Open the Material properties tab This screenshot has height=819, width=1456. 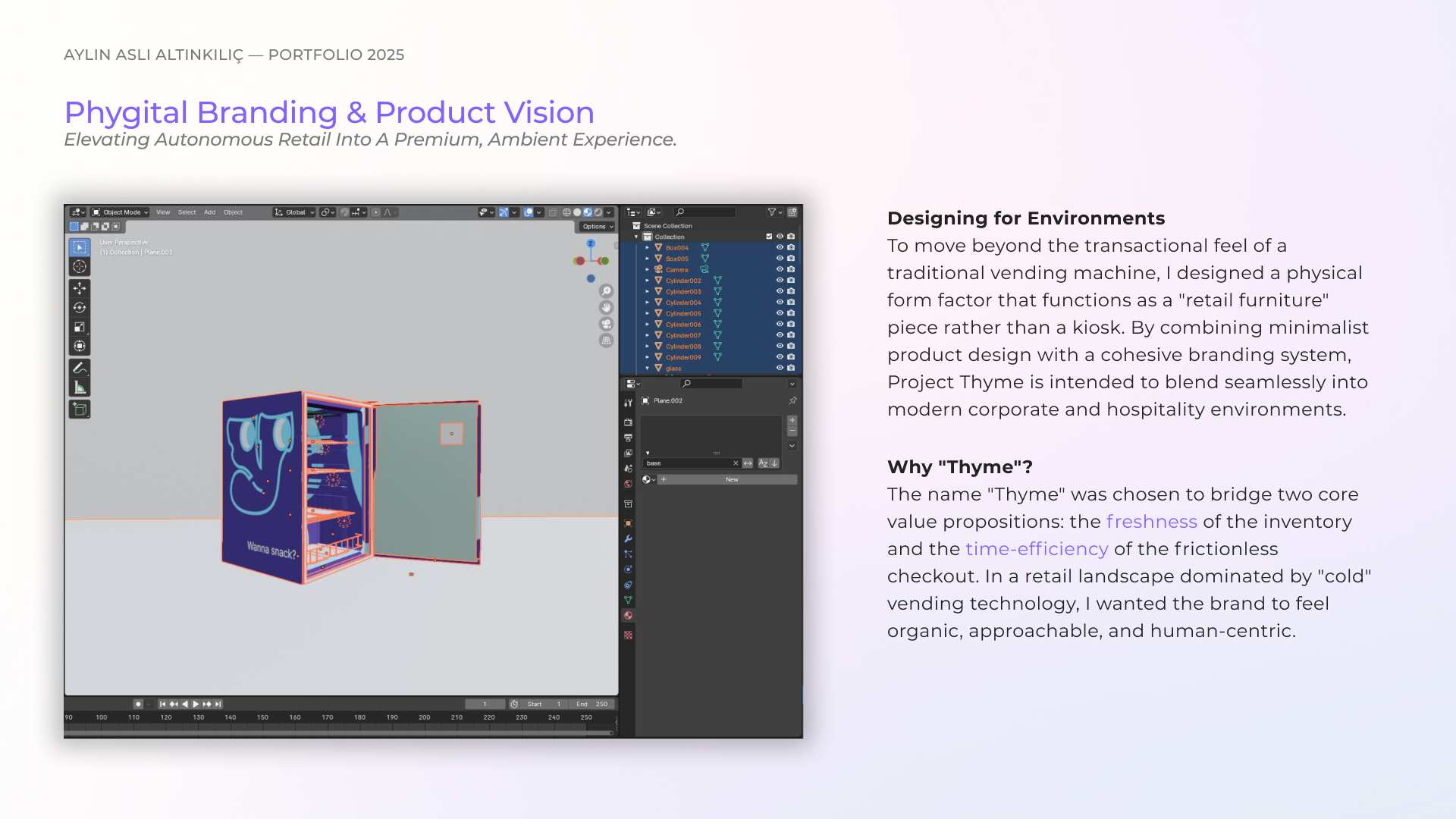pyautogui.click(x=628, y=616)
